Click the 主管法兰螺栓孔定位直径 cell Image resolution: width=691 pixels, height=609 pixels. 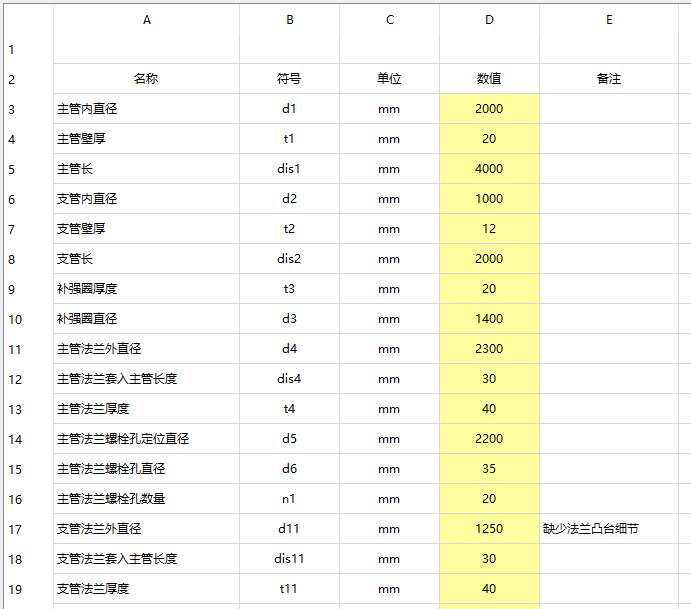click(x=146, y=439)
